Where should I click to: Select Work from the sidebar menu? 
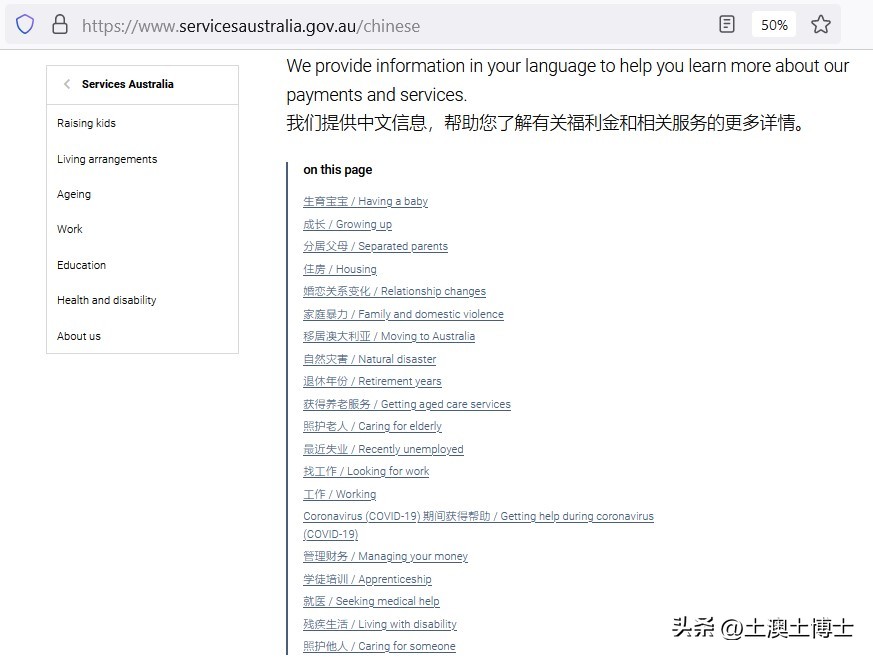click(x=69, y=229)
